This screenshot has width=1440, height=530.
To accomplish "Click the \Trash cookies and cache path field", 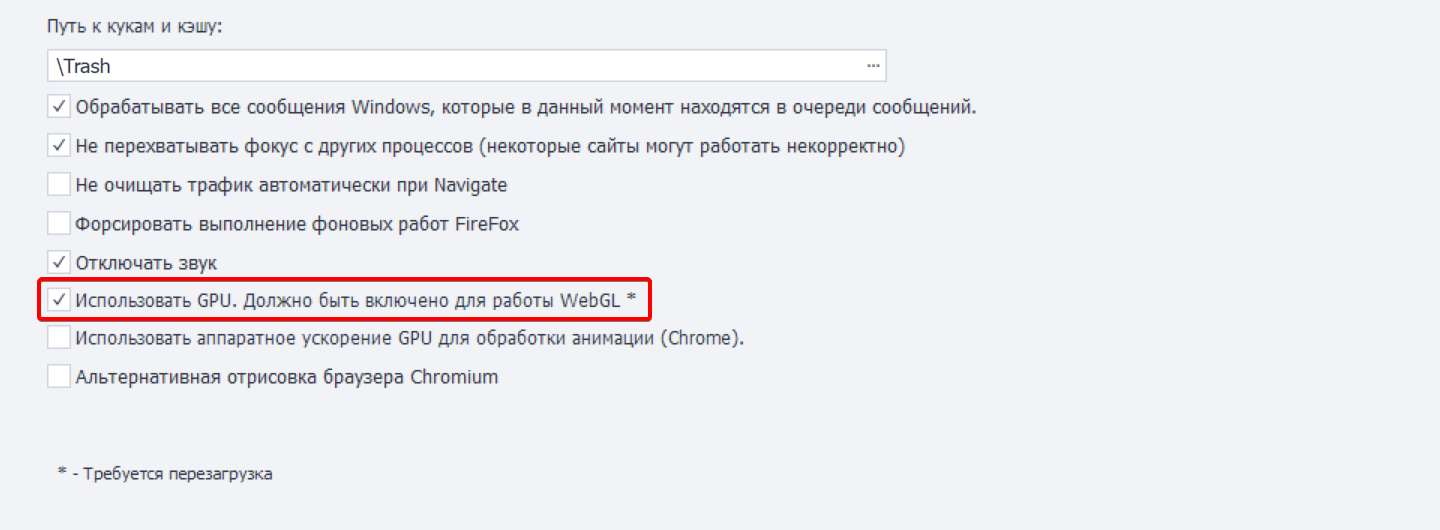I will tap(450, 66).
